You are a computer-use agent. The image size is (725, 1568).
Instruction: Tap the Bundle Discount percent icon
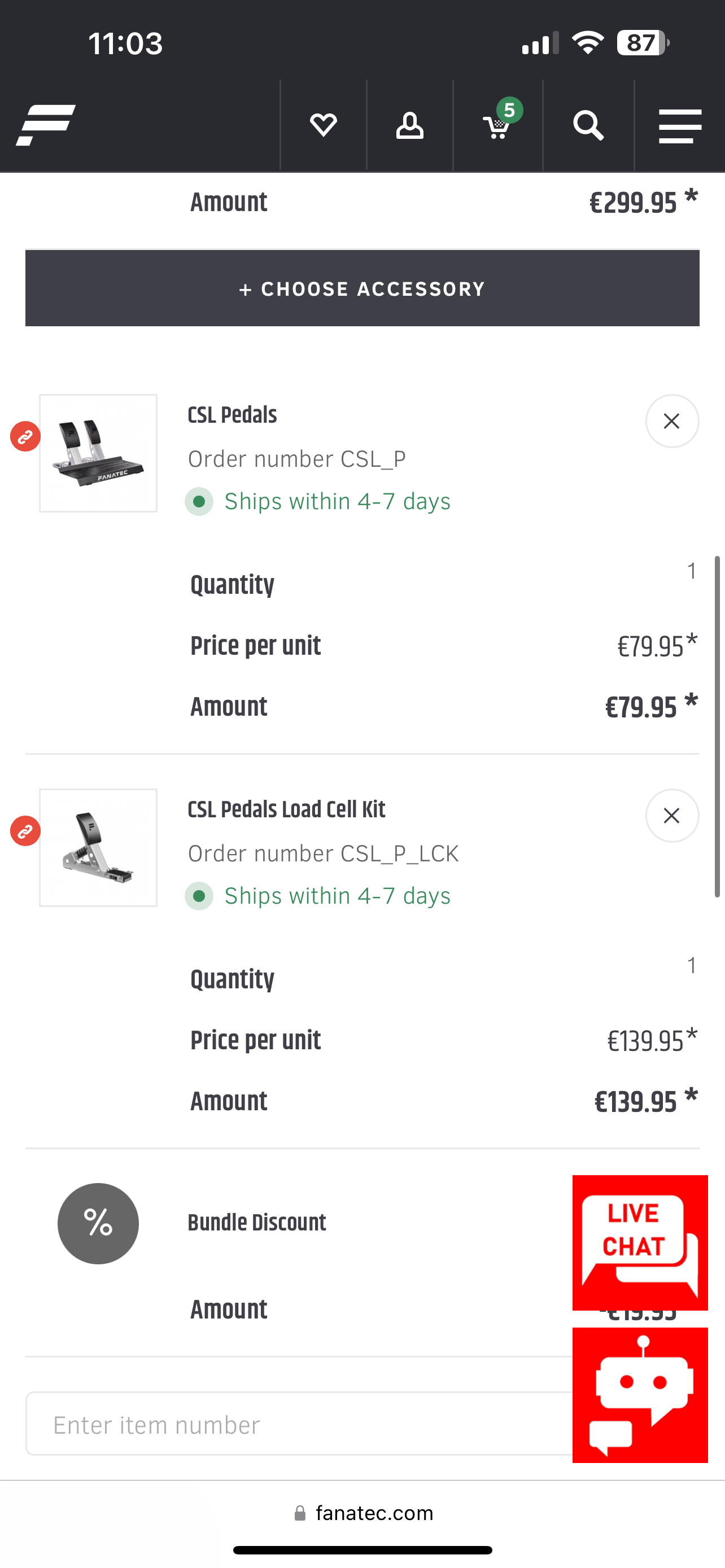point(98,1224)
